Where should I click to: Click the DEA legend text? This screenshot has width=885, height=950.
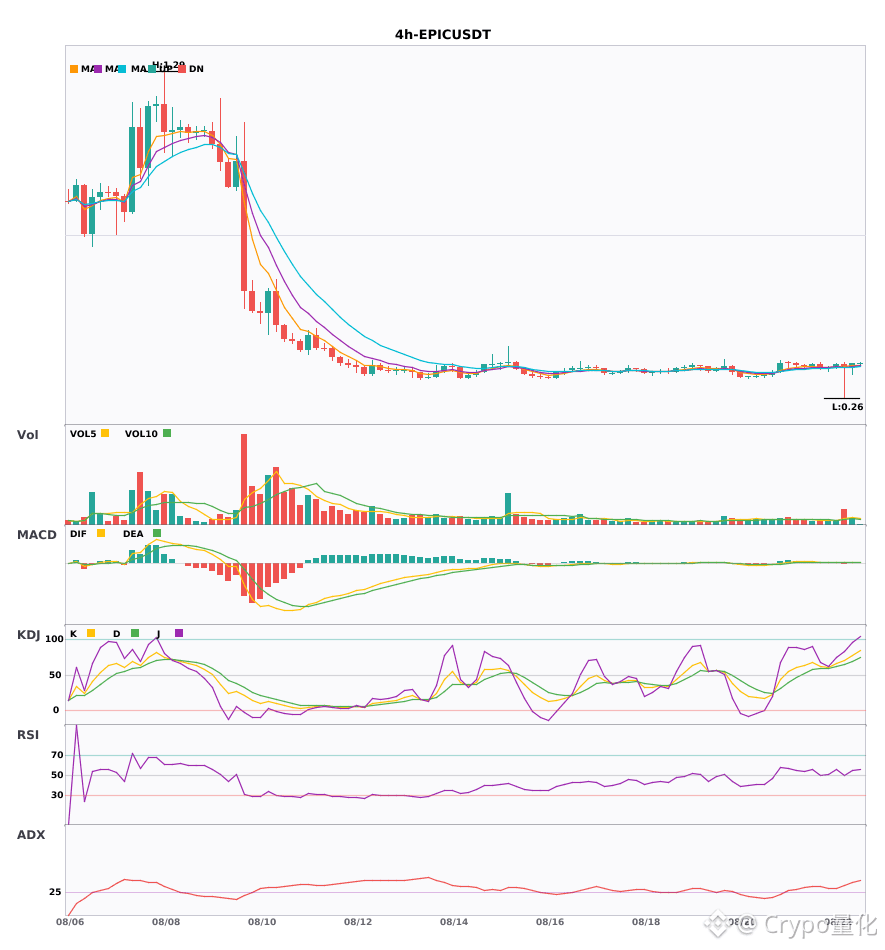tap(133, 534)
